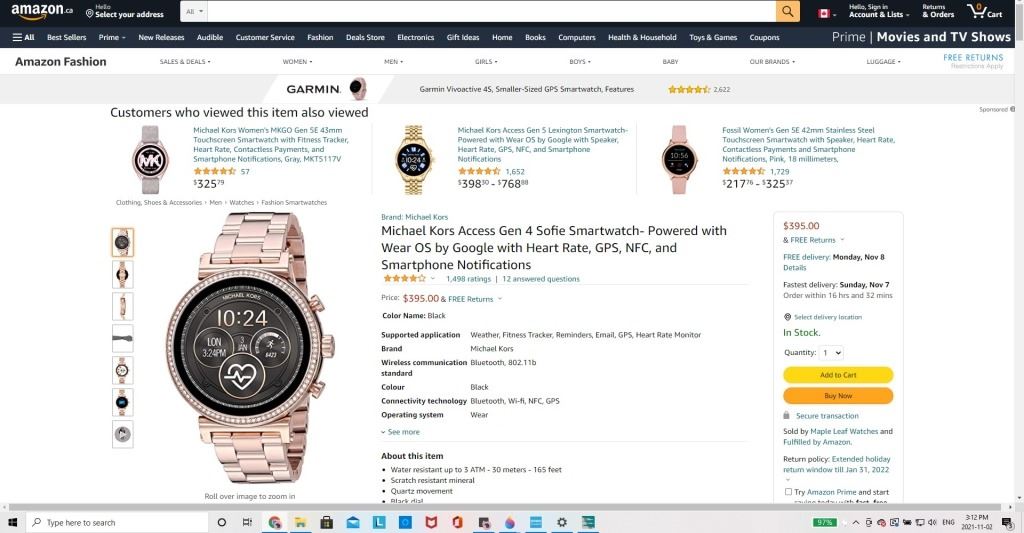Open the Settings gear in taskbar
Image resolution: width=1024 pixels, height=533 pixels.
pos(562,522)
